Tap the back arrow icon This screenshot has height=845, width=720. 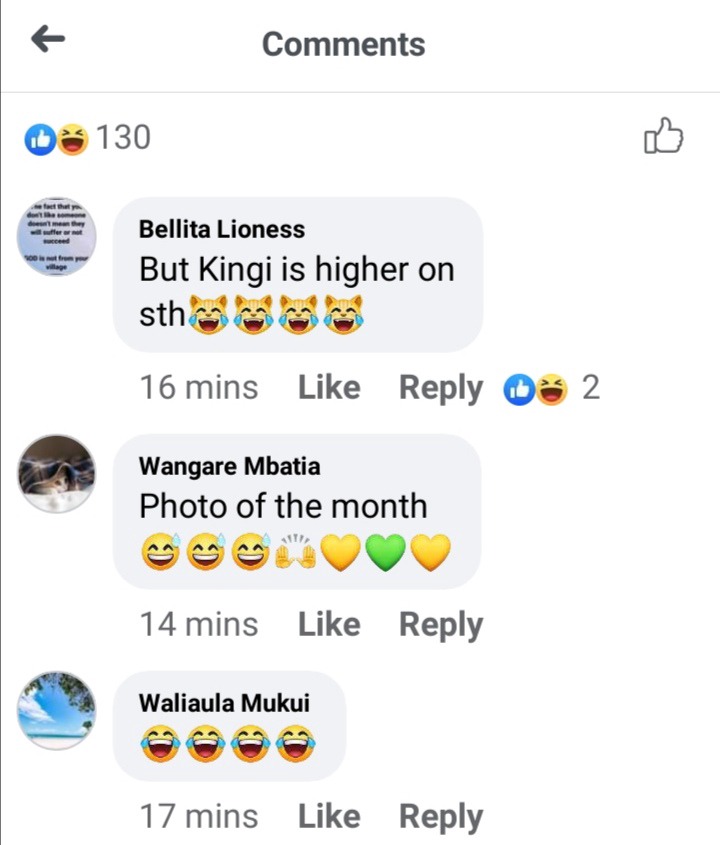tap(48, 39)
